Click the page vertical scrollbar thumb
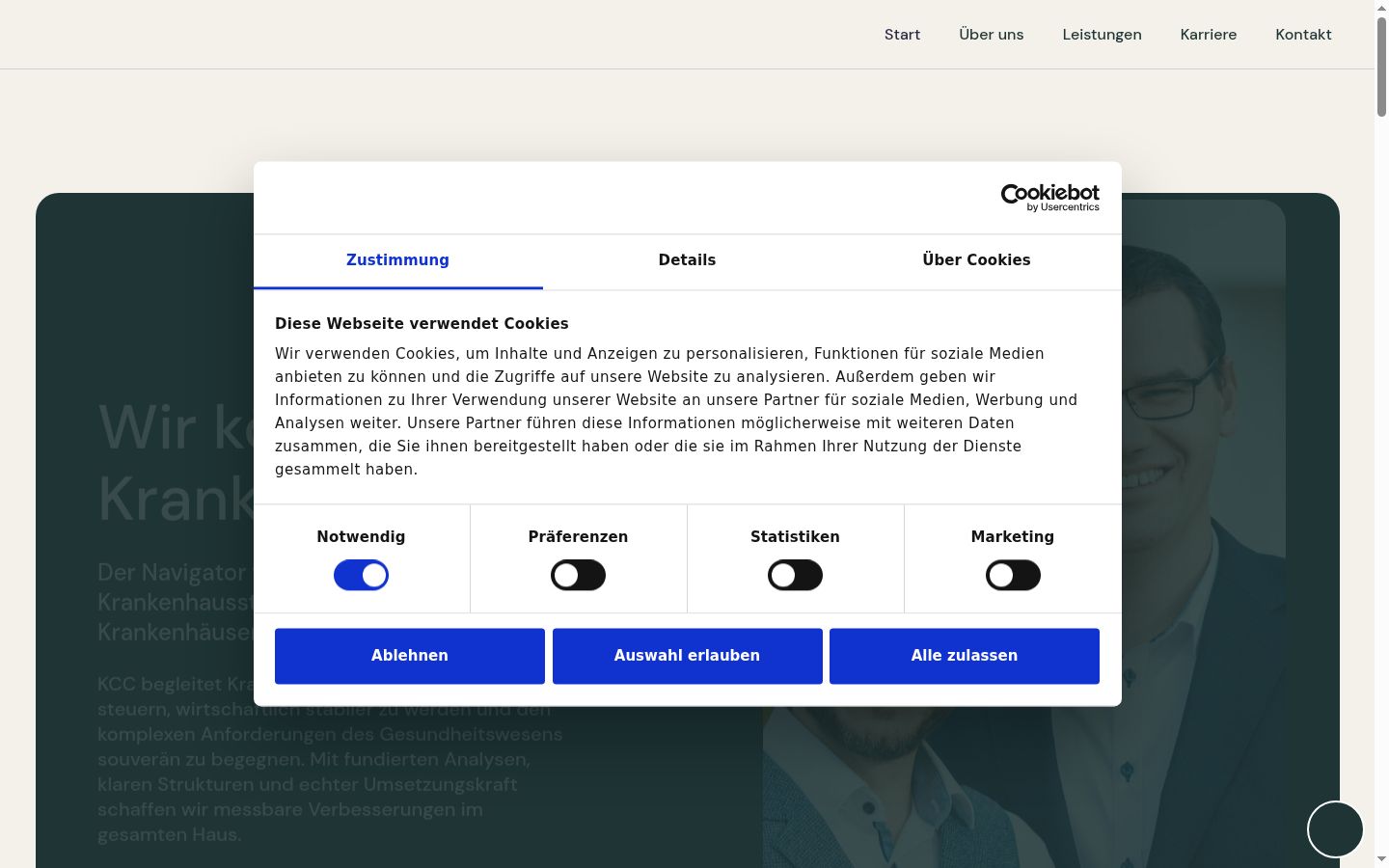 (x=1381, y=66)
